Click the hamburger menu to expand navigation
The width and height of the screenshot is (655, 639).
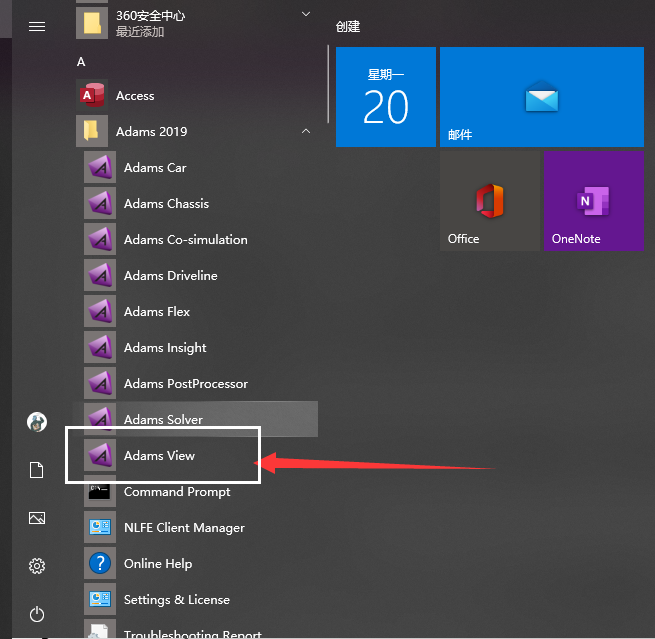click(37, 27)
